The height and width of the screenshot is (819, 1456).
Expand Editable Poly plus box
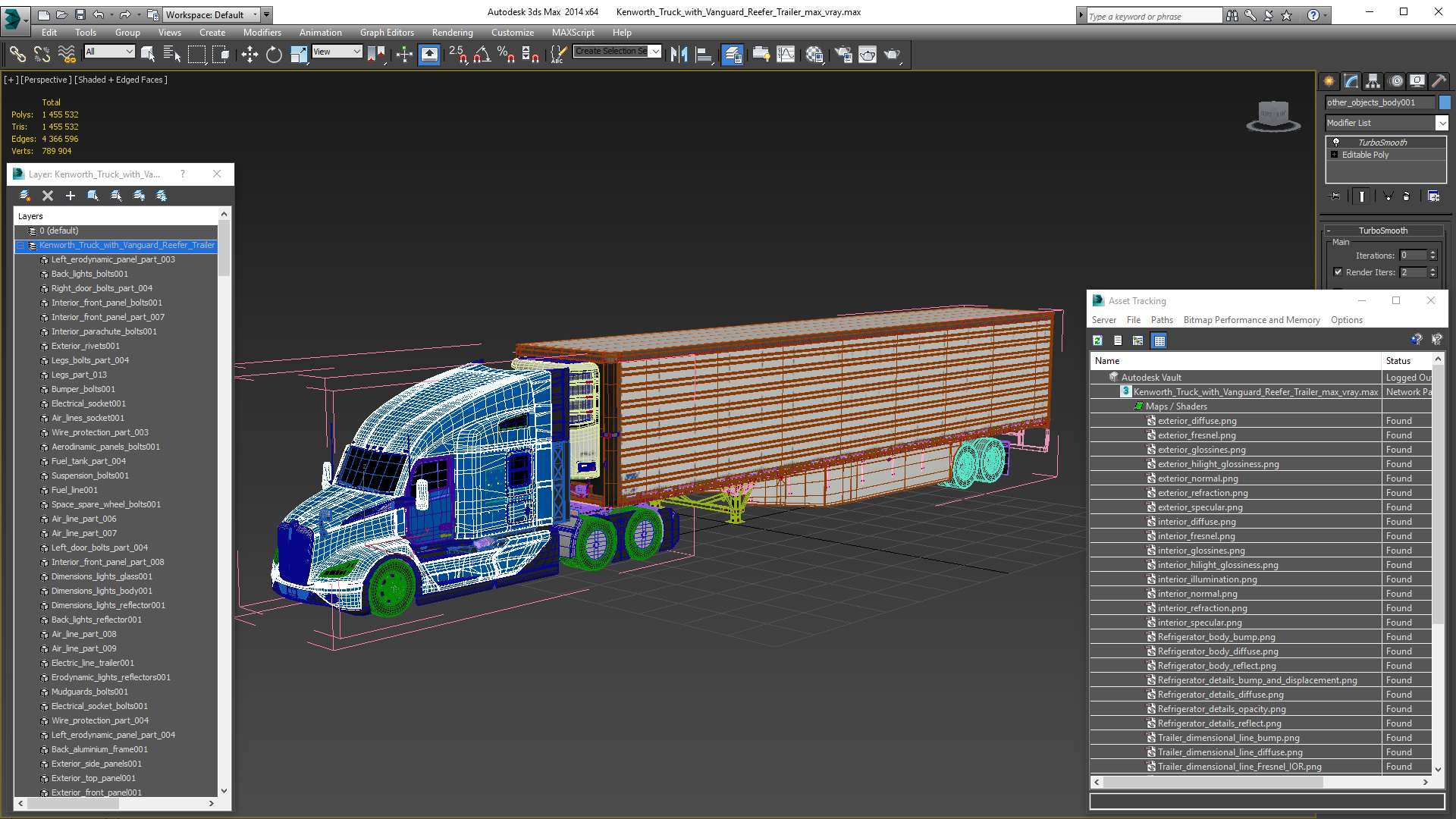(1335, 155)
